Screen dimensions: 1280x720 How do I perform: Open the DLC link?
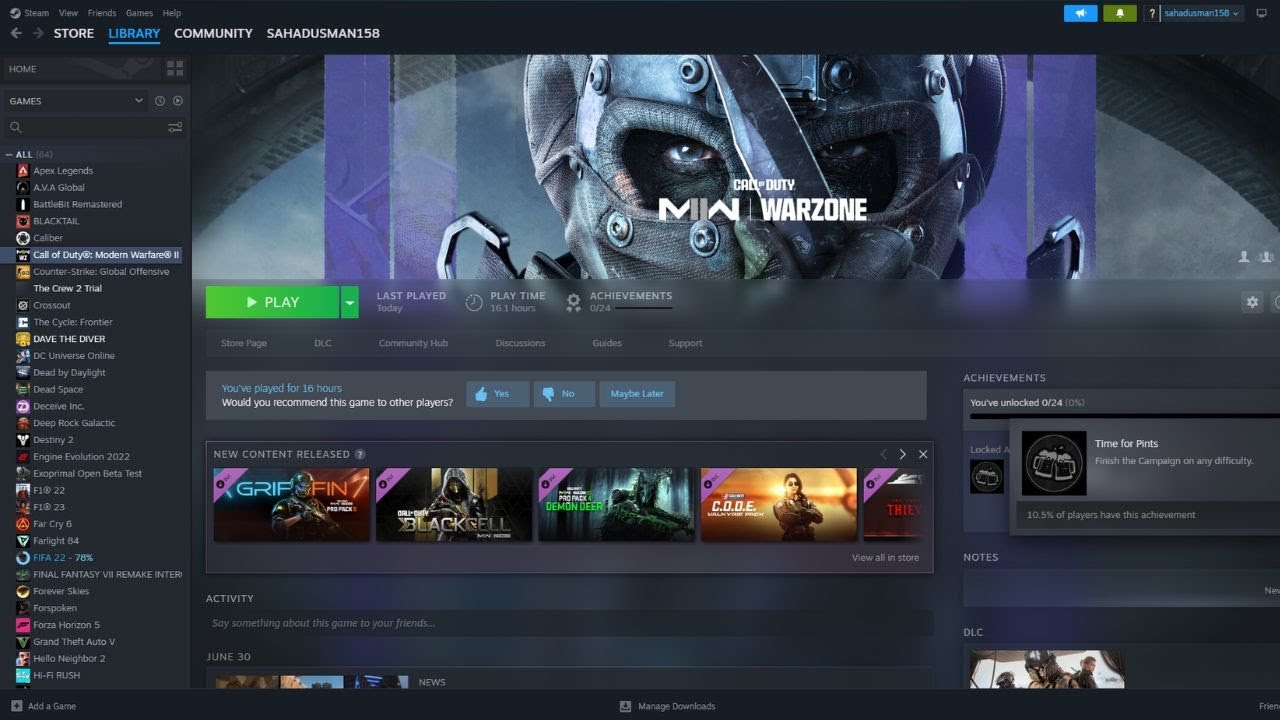tap(322, 343)
